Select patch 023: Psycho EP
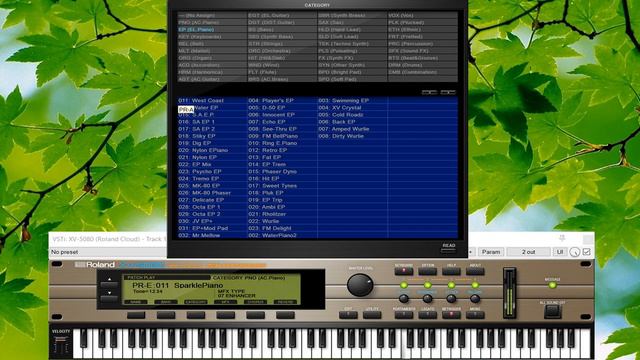This screenshot has height=360, width=640. tap(212, 171)
